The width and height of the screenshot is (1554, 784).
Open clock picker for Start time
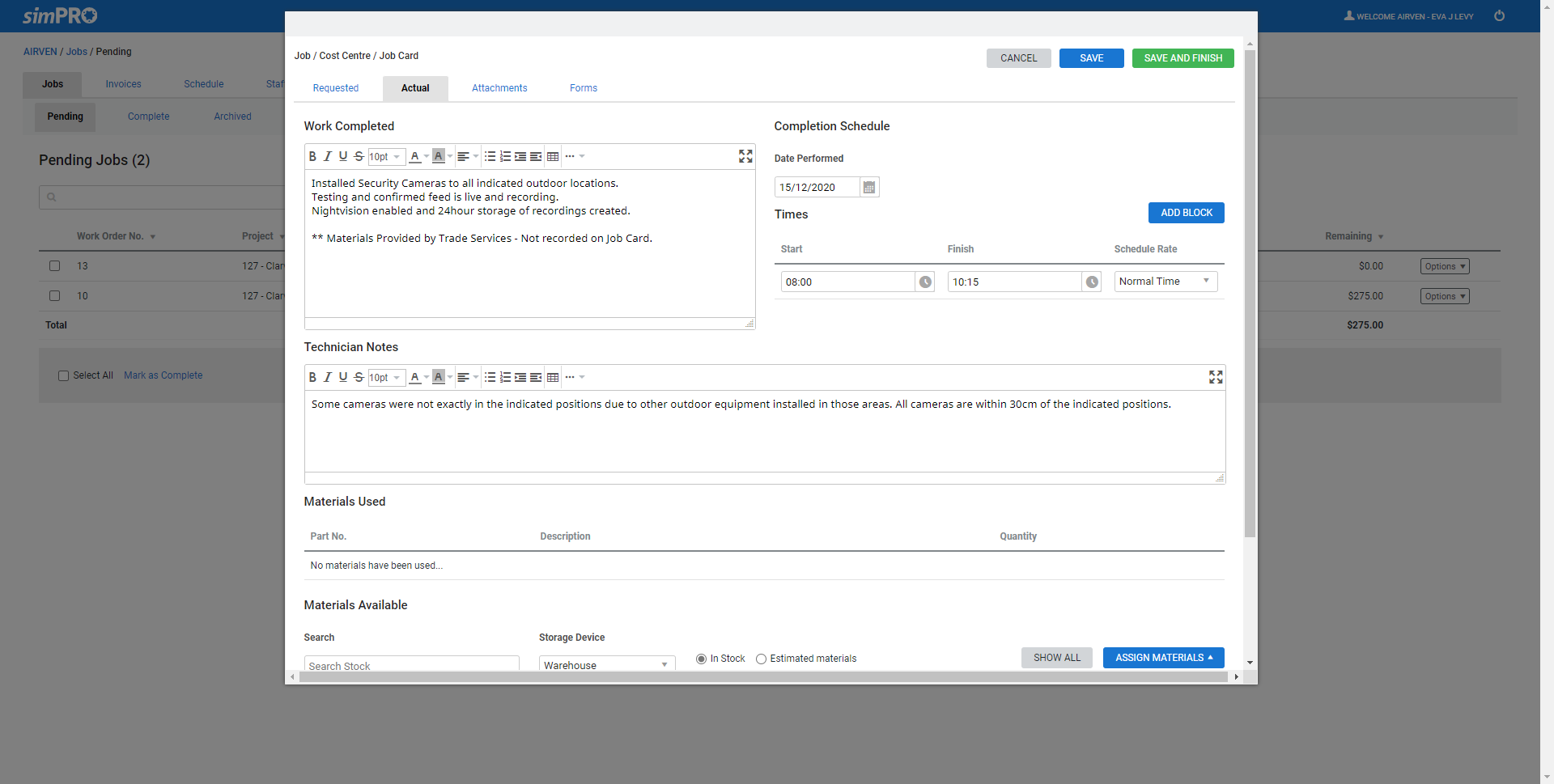(925, 282)
